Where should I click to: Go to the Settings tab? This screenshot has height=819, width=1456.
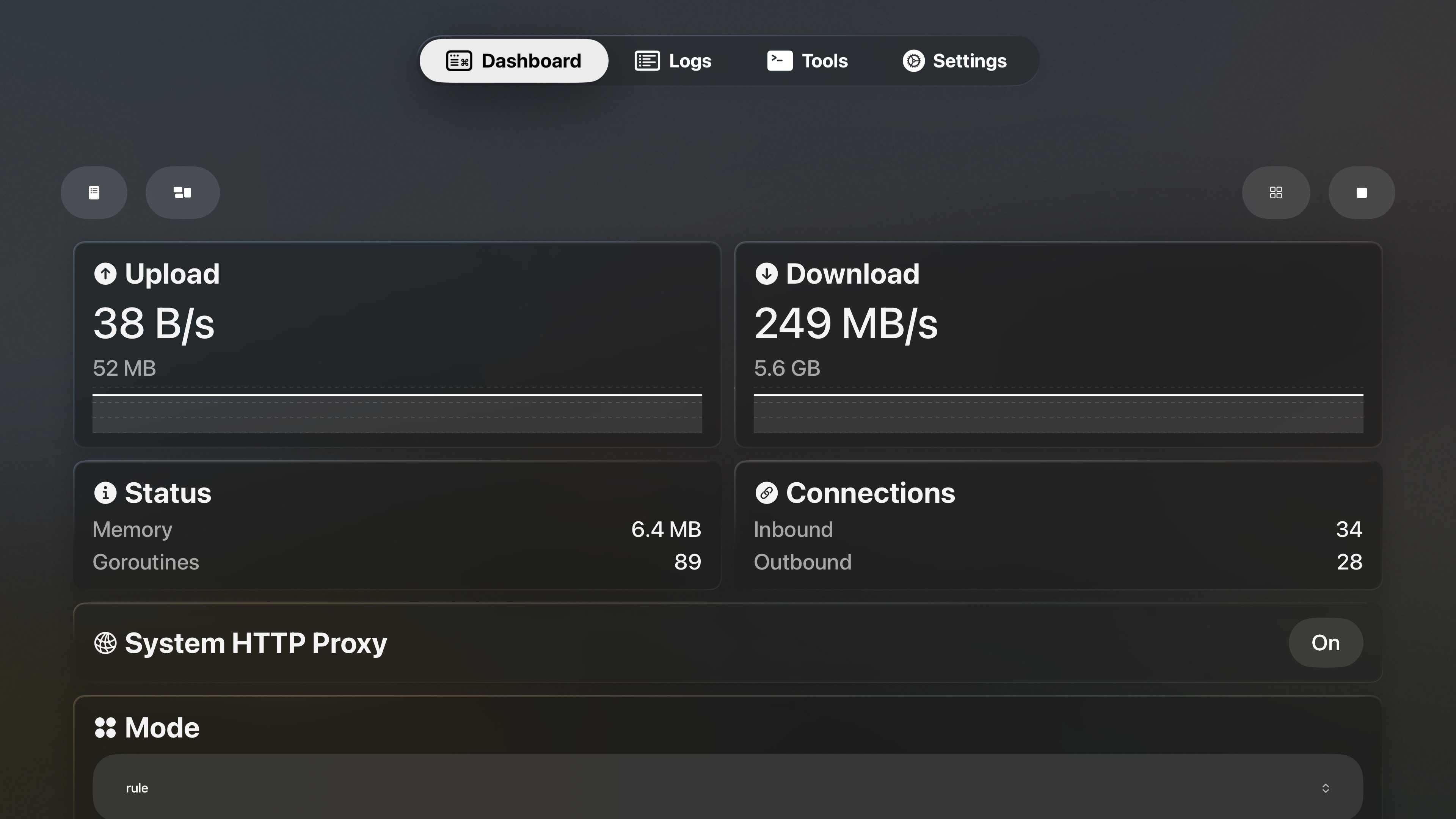954,61
